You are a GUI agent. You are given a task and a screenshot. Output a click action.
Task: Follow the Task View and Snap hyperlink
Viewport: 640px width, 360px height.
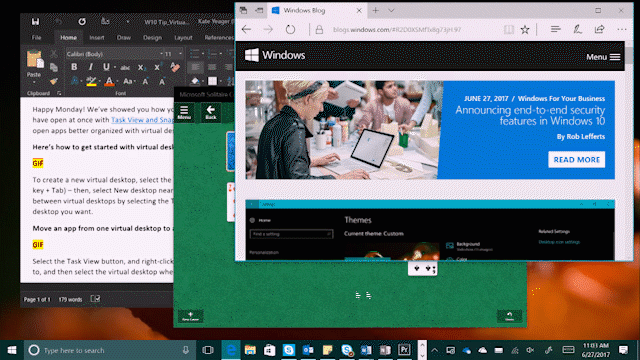pos(142,120)
